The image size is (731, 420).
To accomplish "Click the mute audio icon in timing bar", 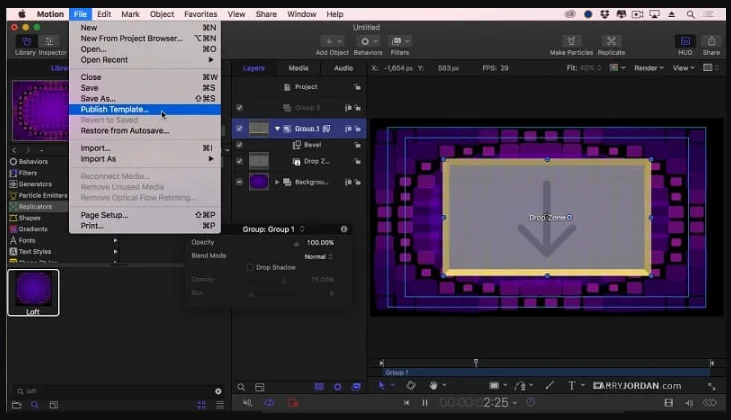I will point(247,403).
